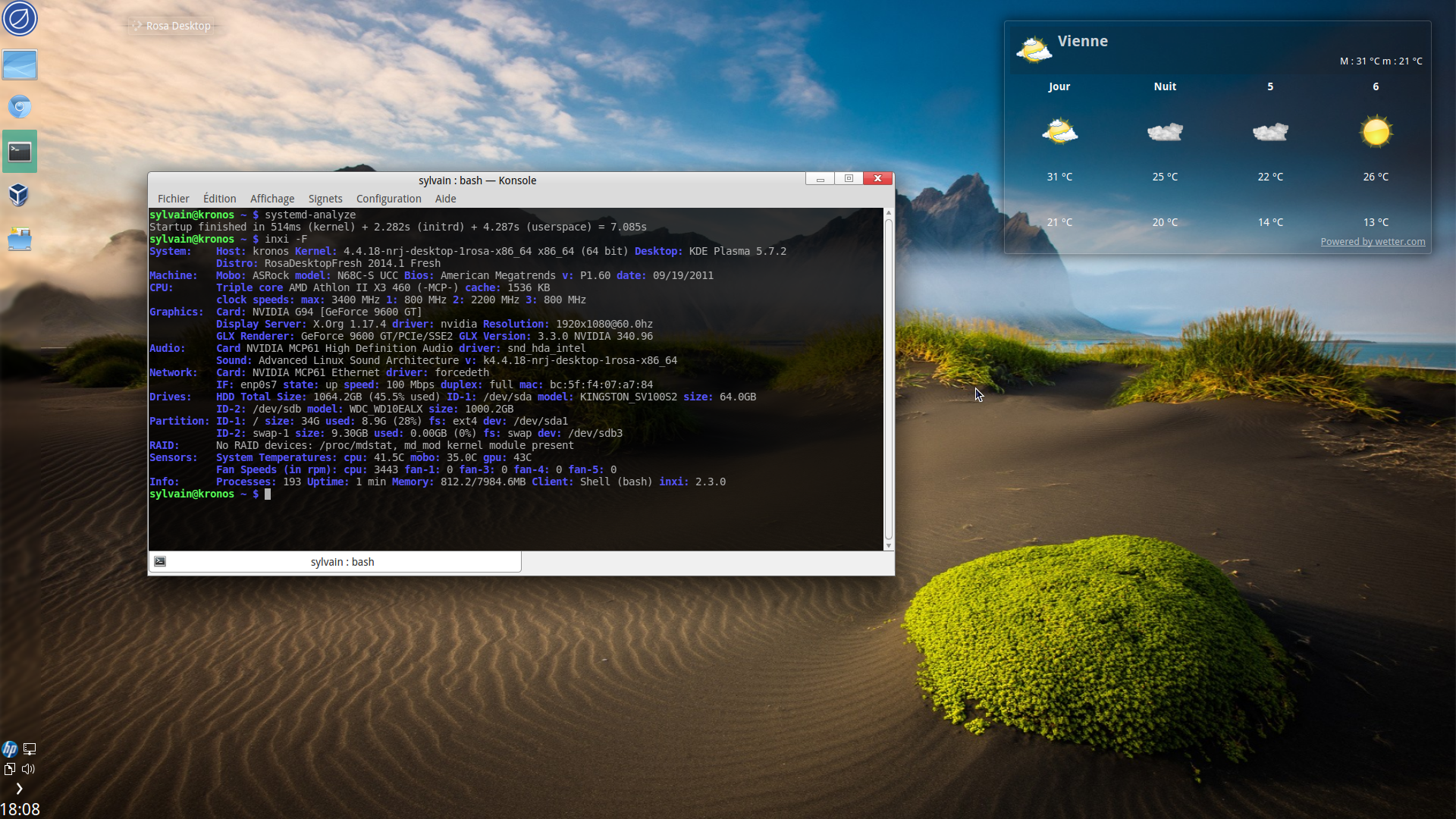Screen dimensions: 1456x819
Task: Open the Affichage menu
Action: click(x=271, y=199)
